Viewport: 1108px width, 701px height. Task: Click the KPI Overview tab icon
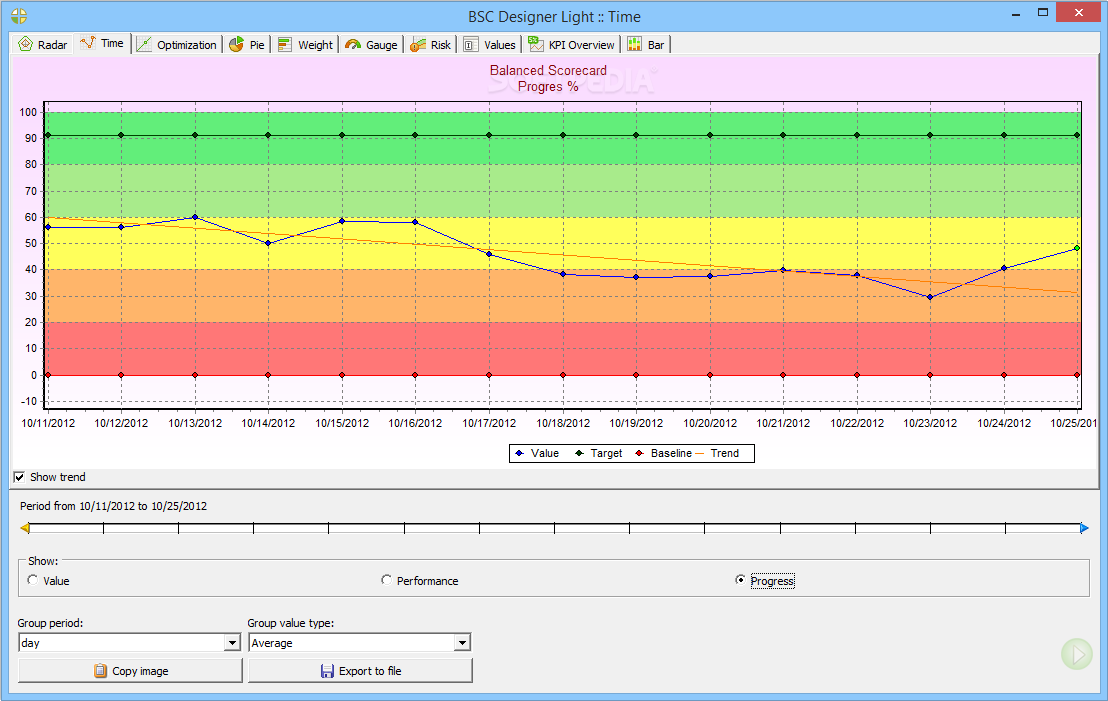(536, 45)
